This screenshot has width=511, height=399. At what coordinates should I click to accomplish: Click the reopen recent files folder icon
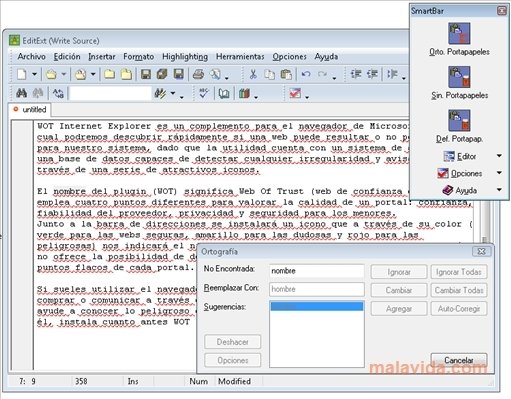tap(80, 74)
